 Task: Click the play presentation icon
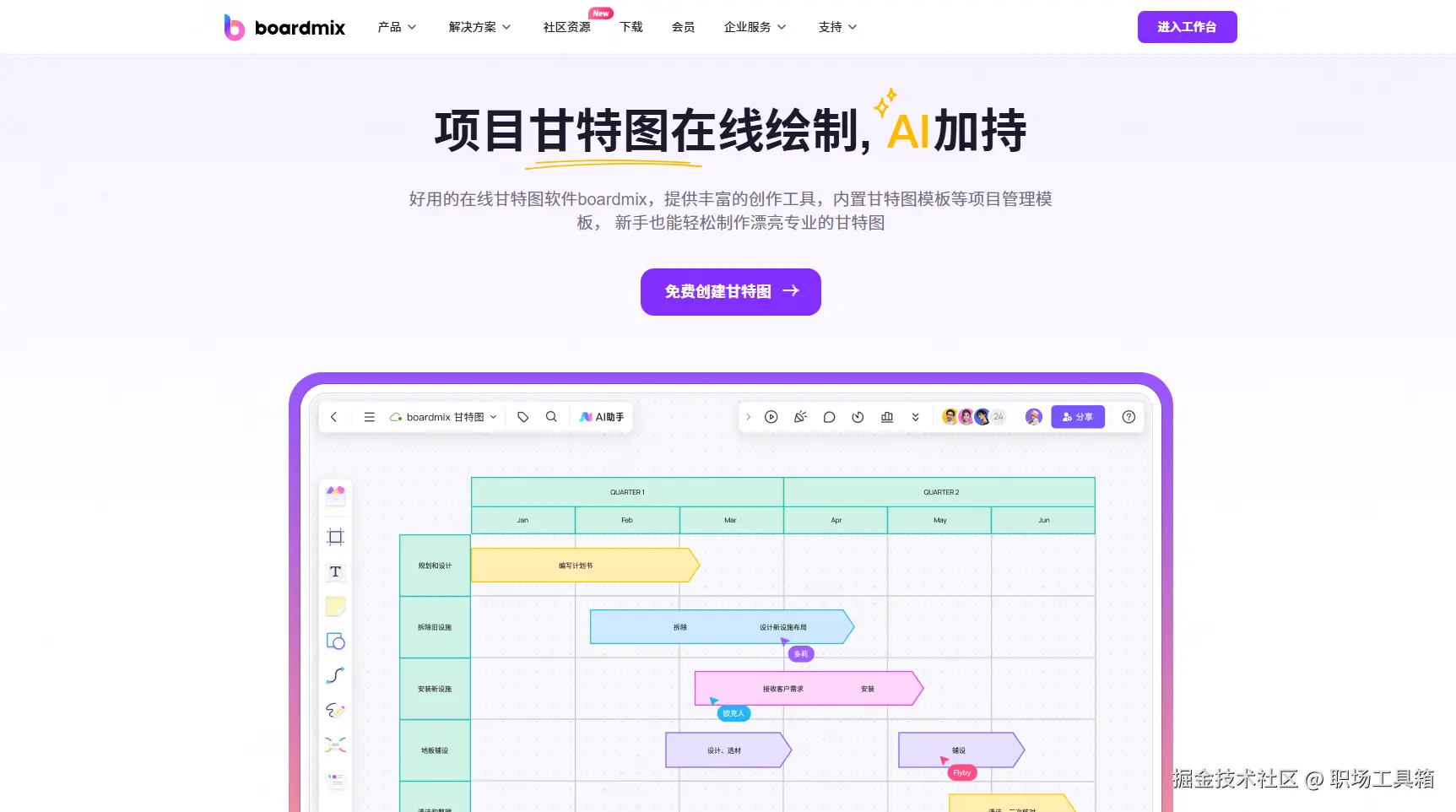tap(771, 417)
